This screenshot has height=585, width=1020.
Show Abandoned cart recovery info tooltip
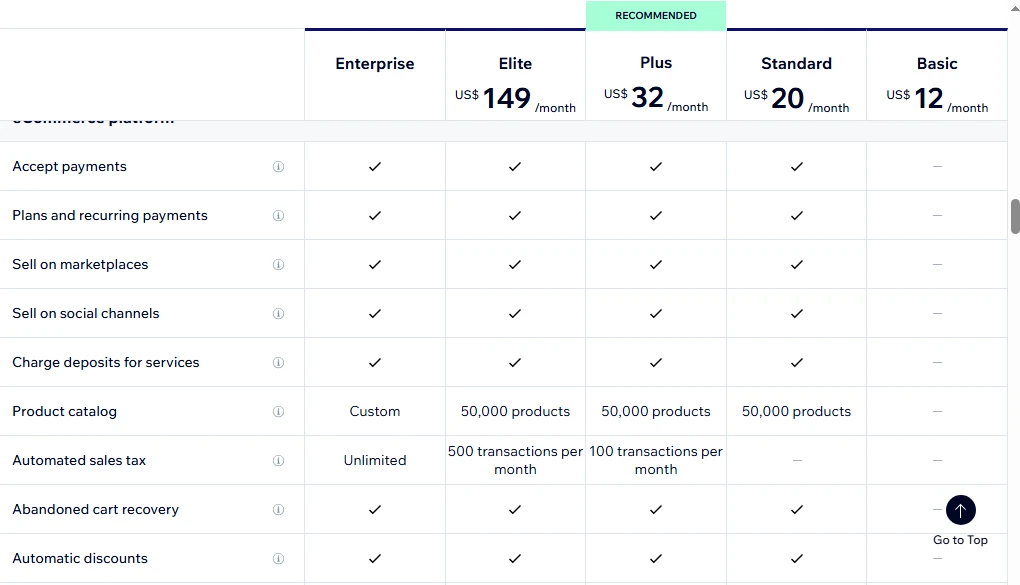(x=278, y=510)
